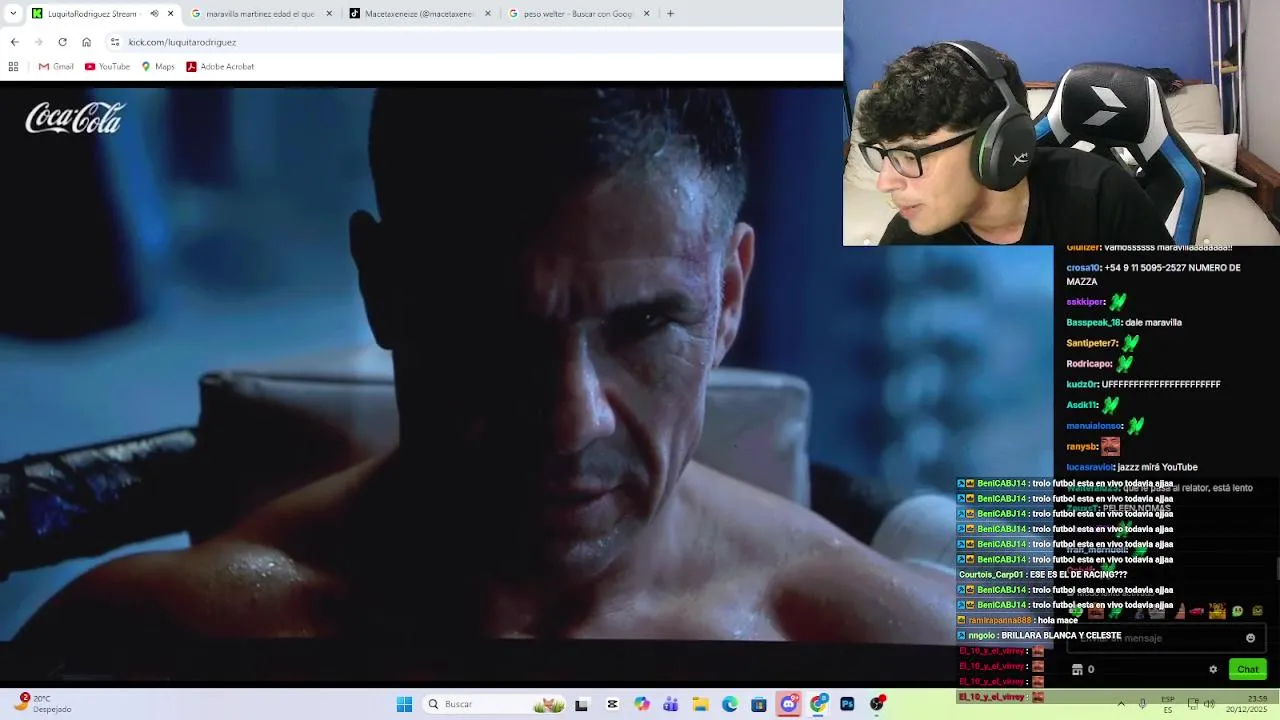Open Microsoft Edge from the taskbar
1280x720 pixels.
click(x=730, y=704)
